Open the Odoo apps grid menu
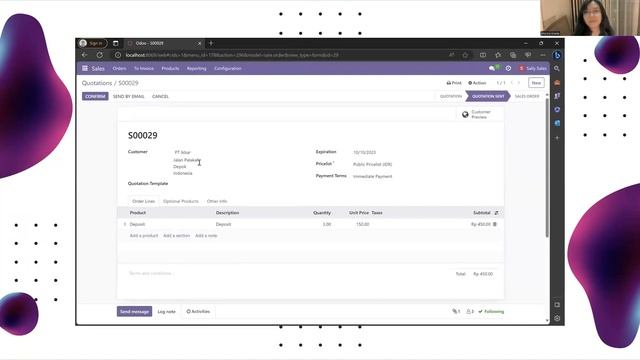Viewport: 640px width, 360px height. tap(85, 68)
